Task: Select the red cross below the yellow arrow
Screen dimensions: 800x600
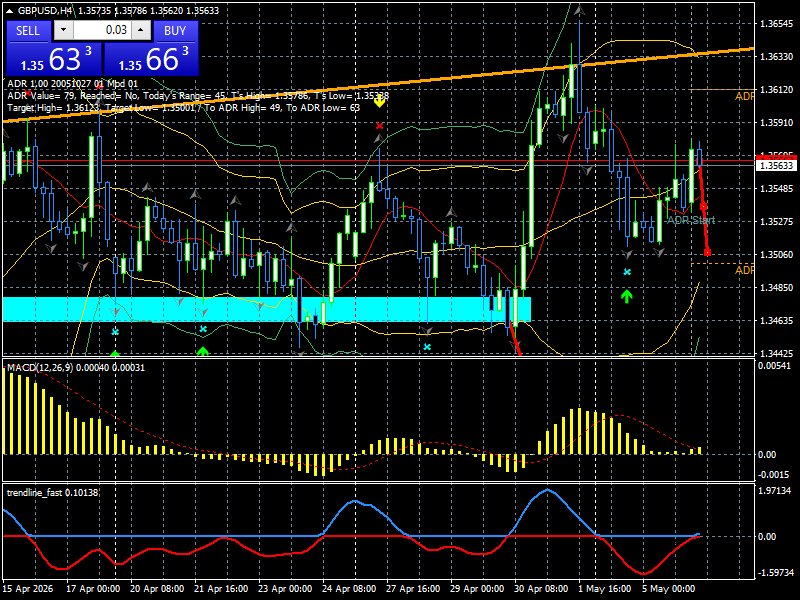Action: (x=379, y=126)
